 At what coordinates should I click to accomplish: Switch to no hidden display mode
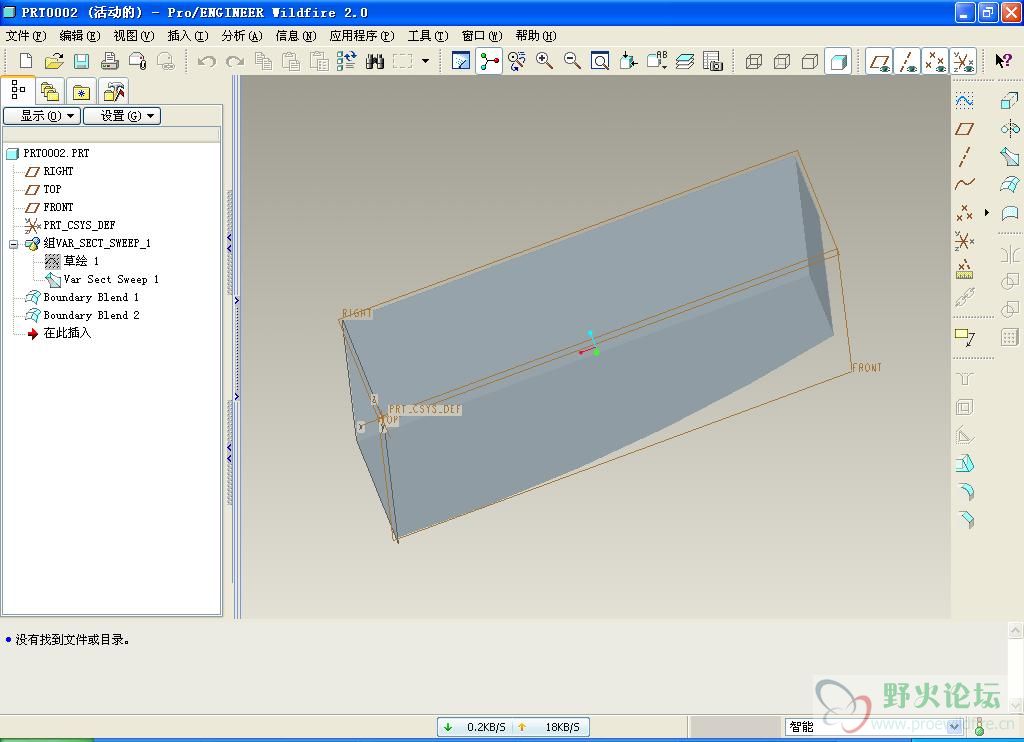810,61
